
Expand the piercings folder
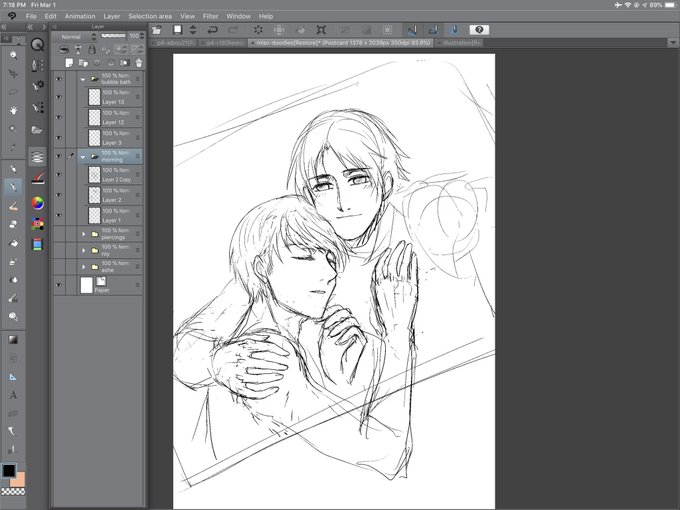click(84, 234)
